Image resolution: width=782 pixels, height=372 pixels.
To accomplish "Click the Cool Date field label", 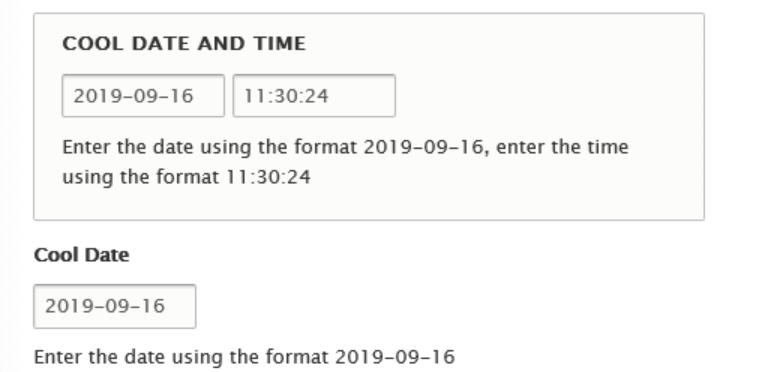I will [82, 255].
